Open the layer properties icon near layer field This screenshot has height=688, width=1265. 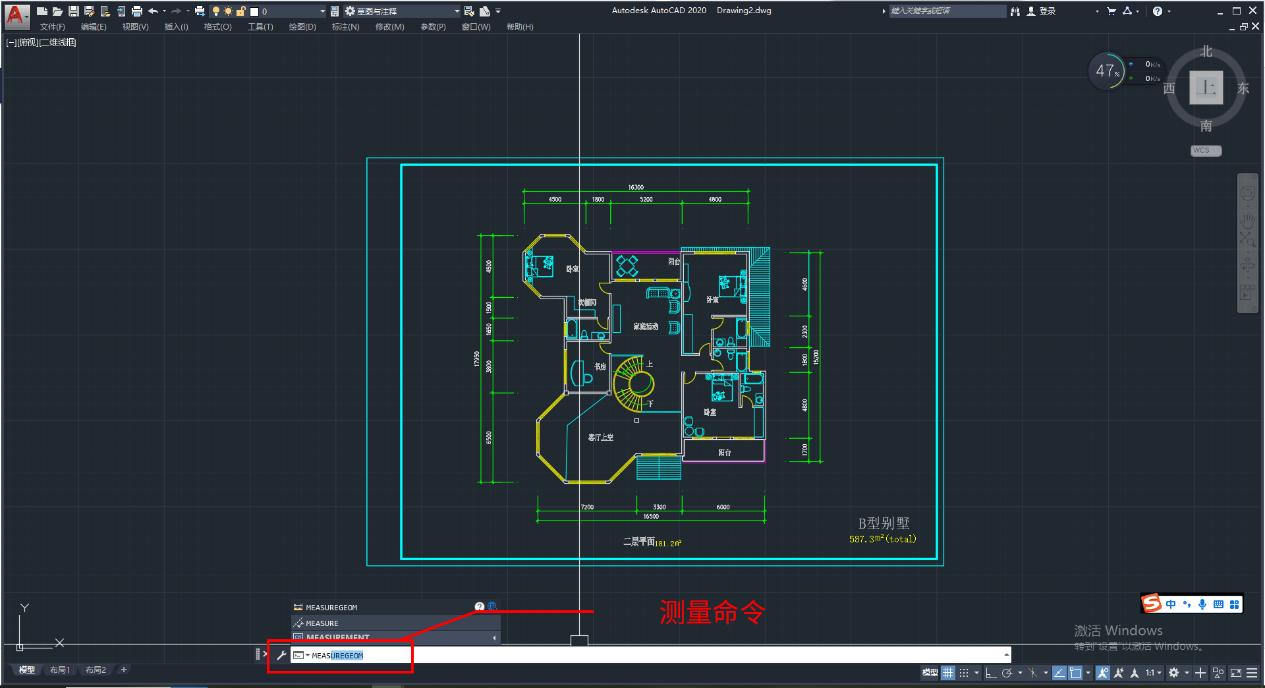[x=335, y=11]
